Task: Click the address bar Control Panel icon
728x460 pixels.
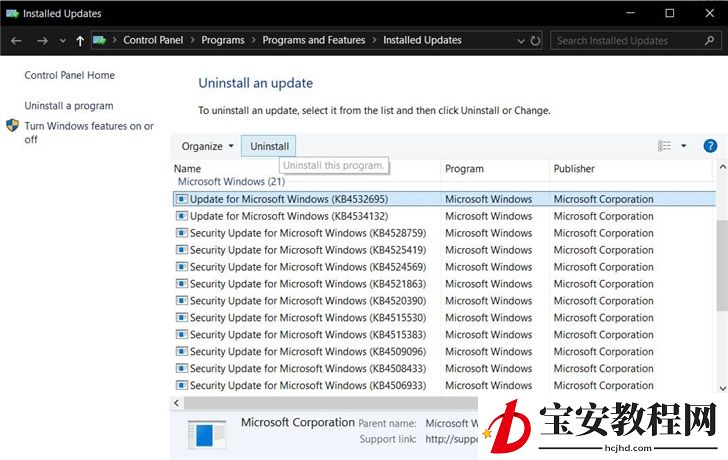Action: coord(99,40)
